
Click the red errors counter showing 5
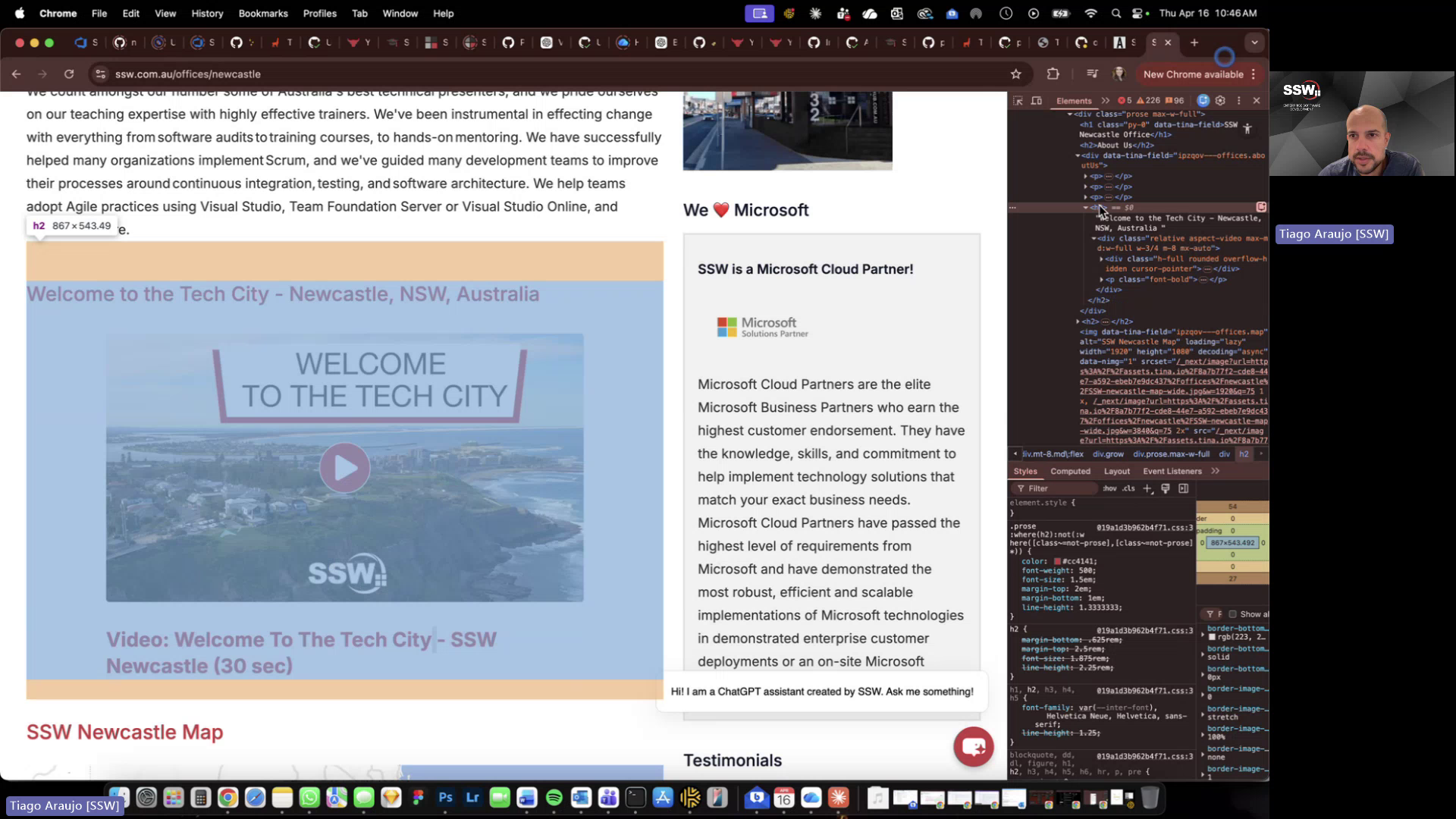(1125, 100)
